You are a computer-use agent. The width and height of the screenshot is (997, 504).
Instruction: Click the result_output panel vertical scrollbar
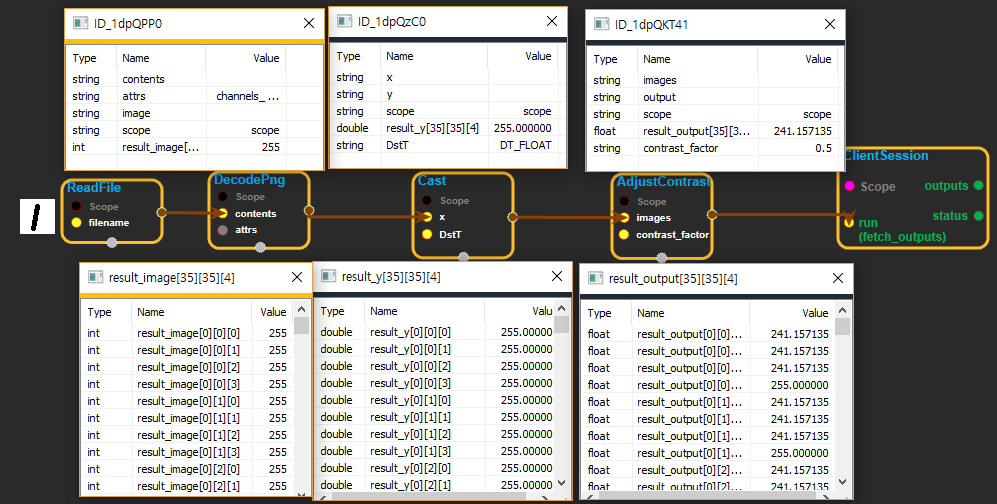tap(843, 400)
